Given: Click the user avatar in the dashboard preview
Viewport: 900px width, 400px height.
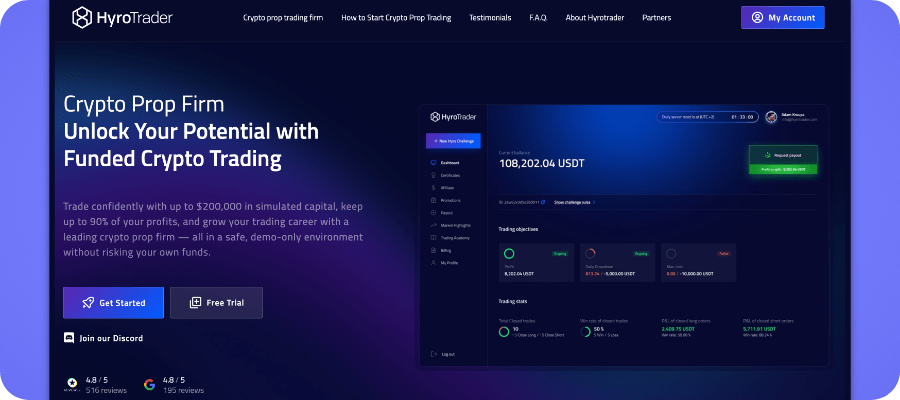Looking at the screenshot, I should click(771, 117).
